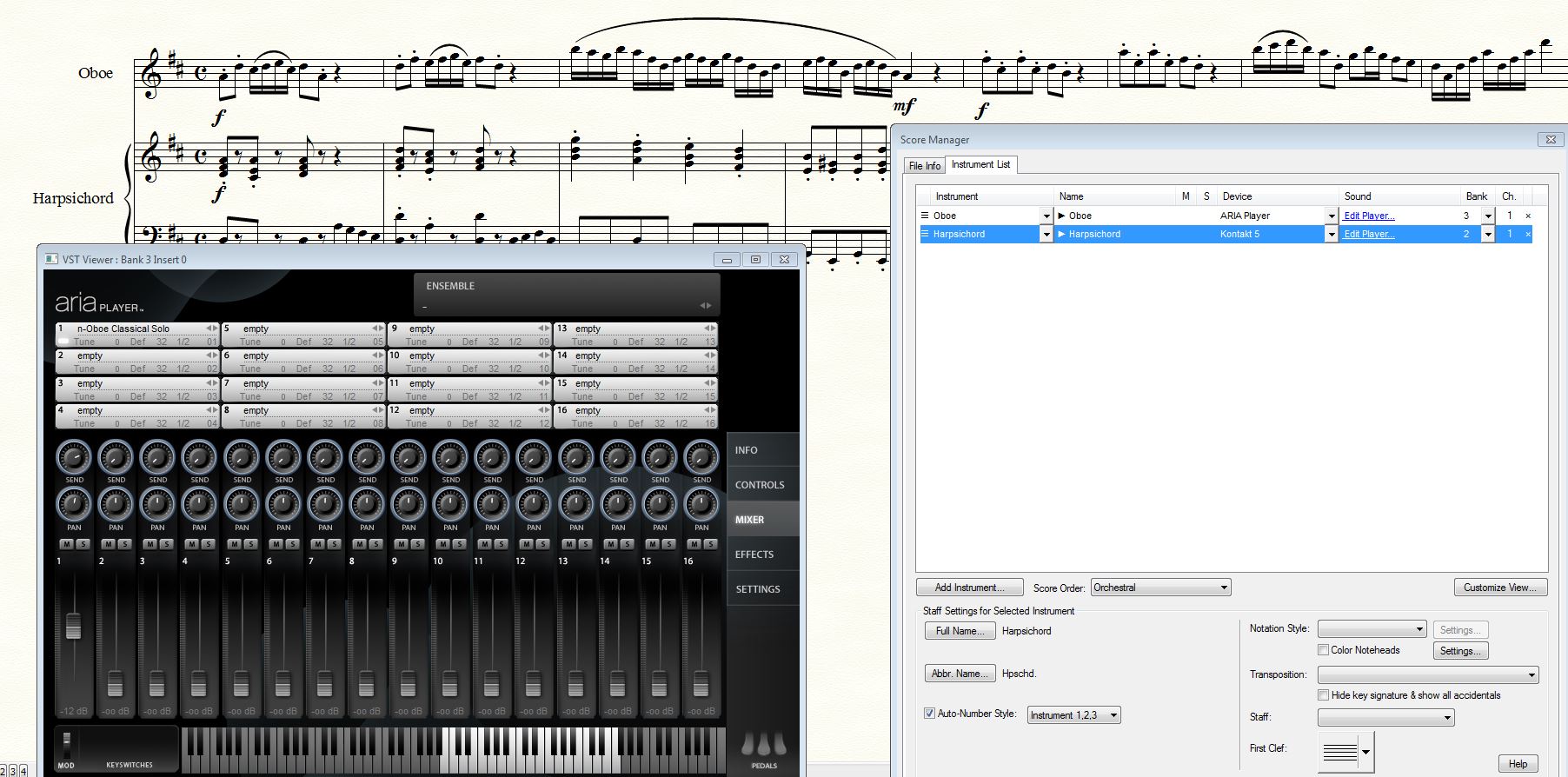Open the Harpsichord Edit Player link
Screen dimensions: 1568x777
1368,235
